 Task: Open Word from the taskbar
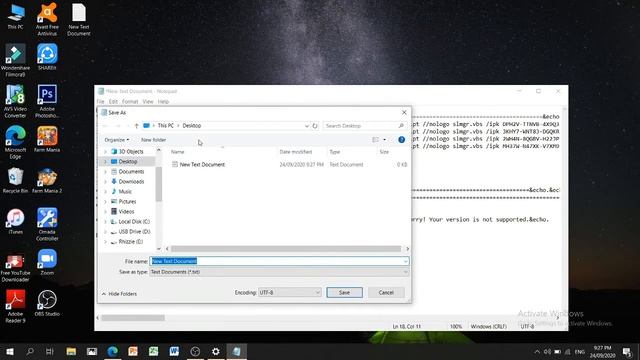[x=174, y=351]
